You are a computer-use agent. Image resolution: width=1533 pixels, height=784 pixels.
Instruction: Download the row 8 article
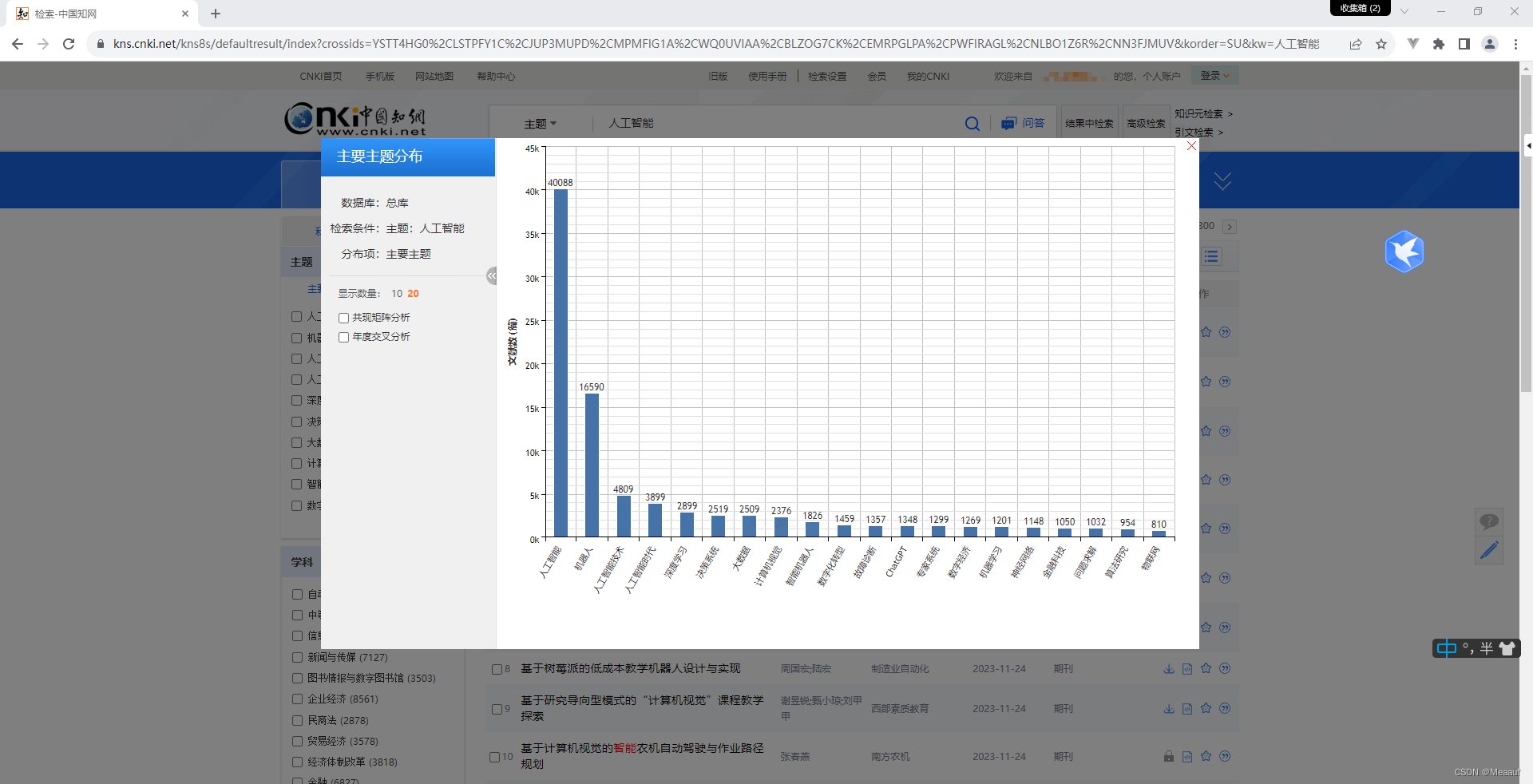(x=1168, y=669)
